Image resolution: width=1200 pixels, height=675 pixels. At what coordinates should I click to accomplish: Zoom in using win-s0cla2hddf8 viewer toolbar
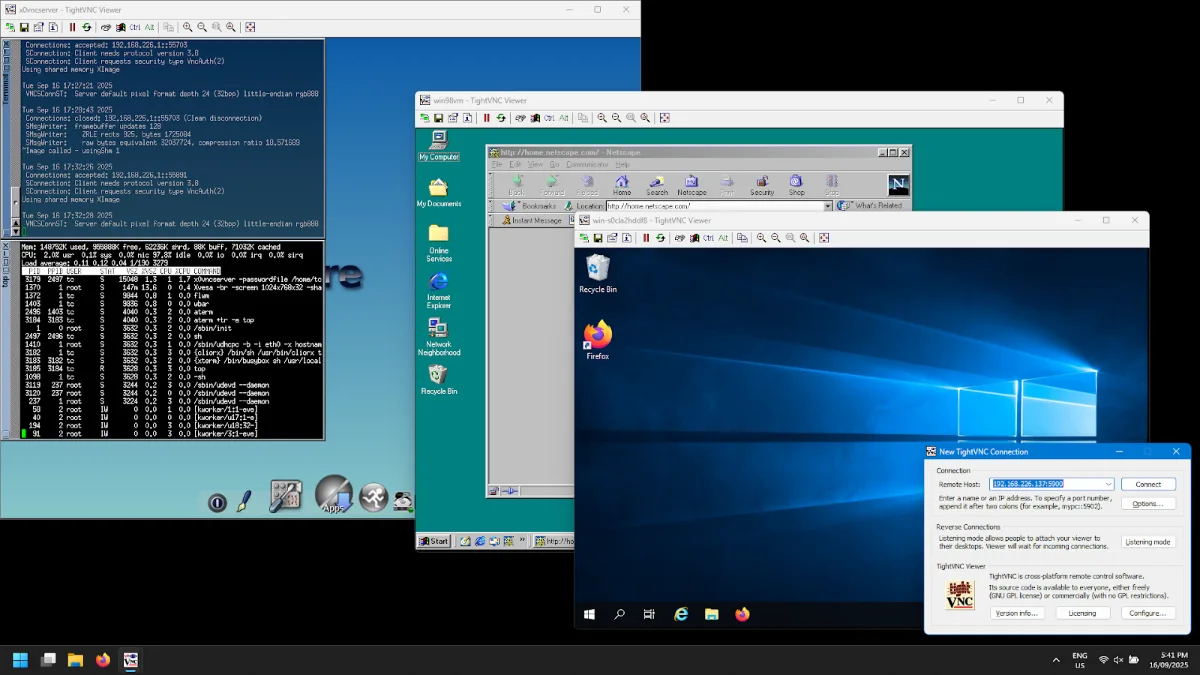(761, 238)
